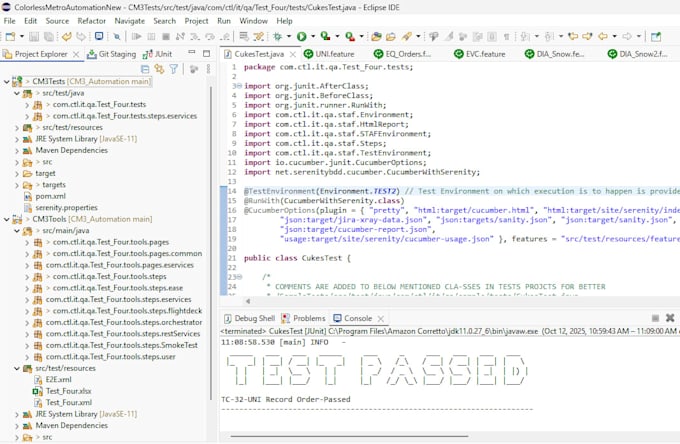Maximize the Project Explorer view
Viewport: 680px width, 444px height.
[206, 53]
